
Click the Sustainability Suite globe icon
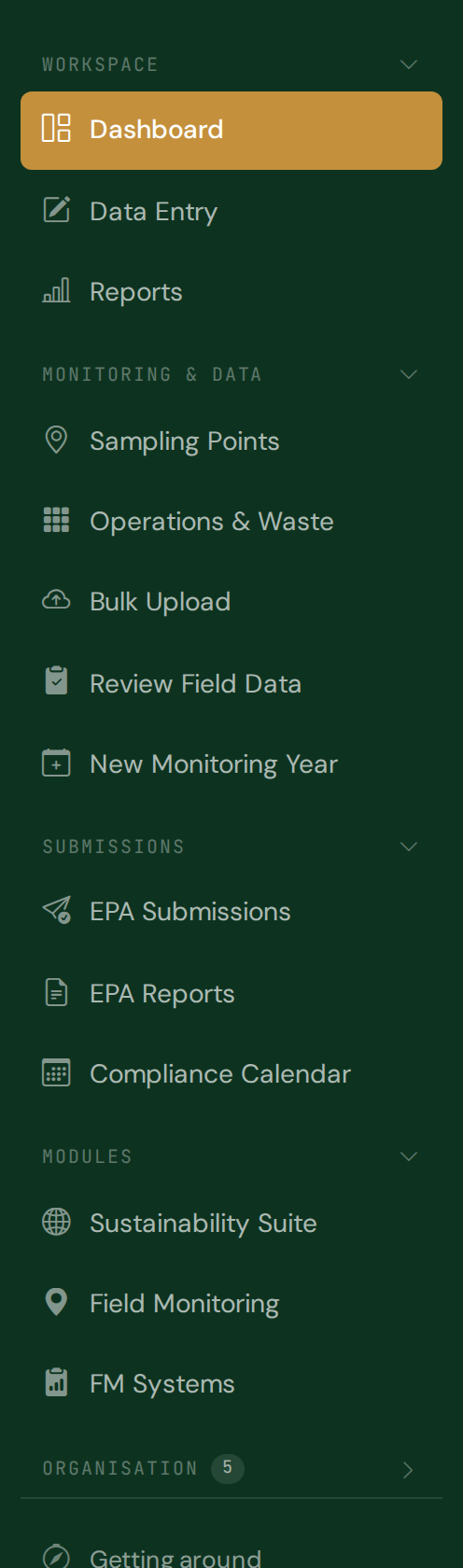click(x=56, y=1222)
